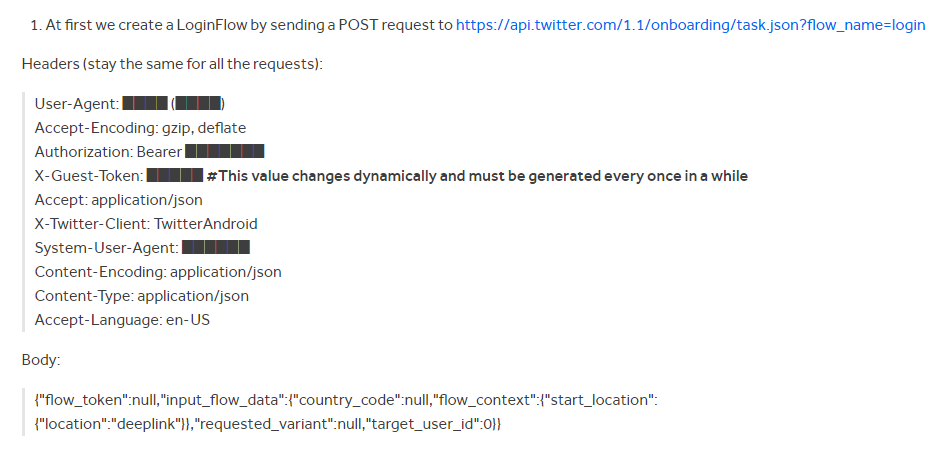Open the api.twitter.com onboarding task.json link

690,25
